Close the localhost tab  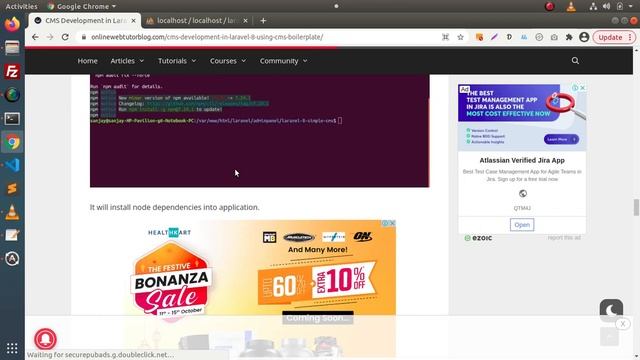(x=245, y=20)
